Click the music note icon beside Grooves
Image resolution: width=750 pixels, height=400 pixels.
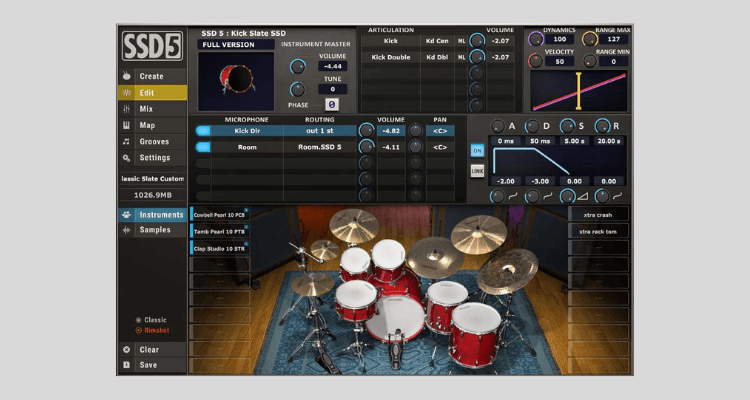coord(126,142)
